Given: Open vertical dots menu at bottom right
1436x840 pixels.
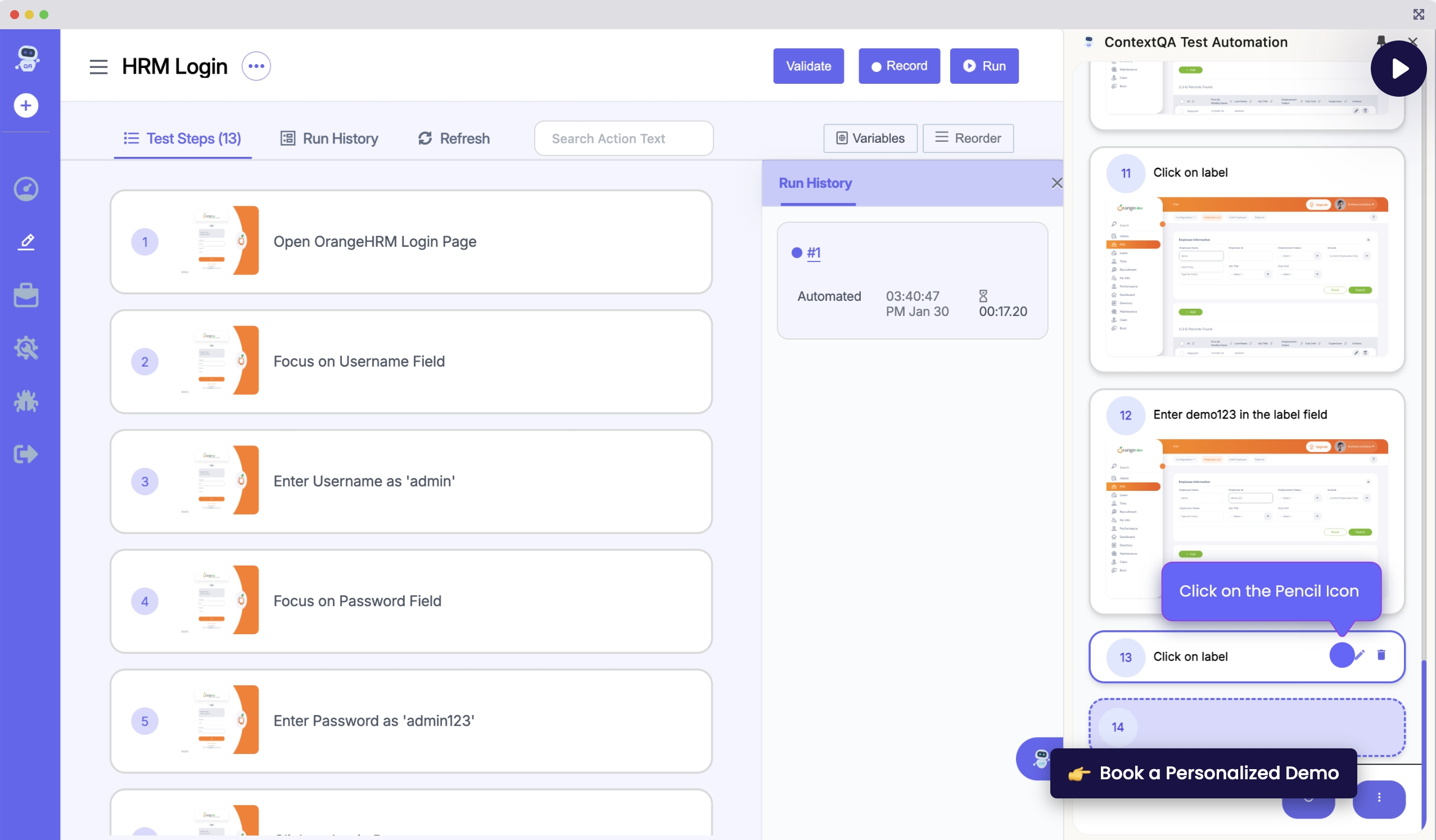Looking at the screenshot, I should 1379,798.
